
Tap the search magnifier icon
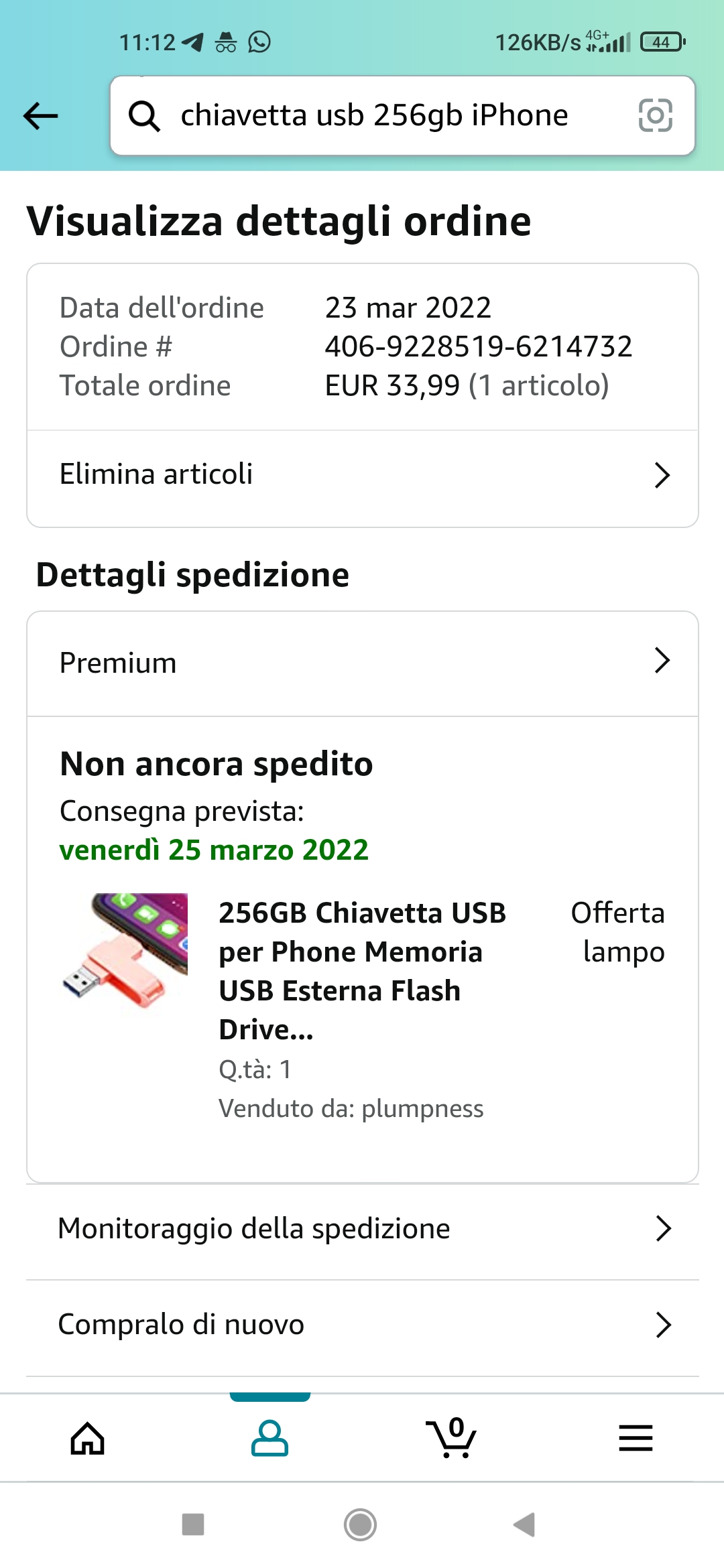(144, 116)
